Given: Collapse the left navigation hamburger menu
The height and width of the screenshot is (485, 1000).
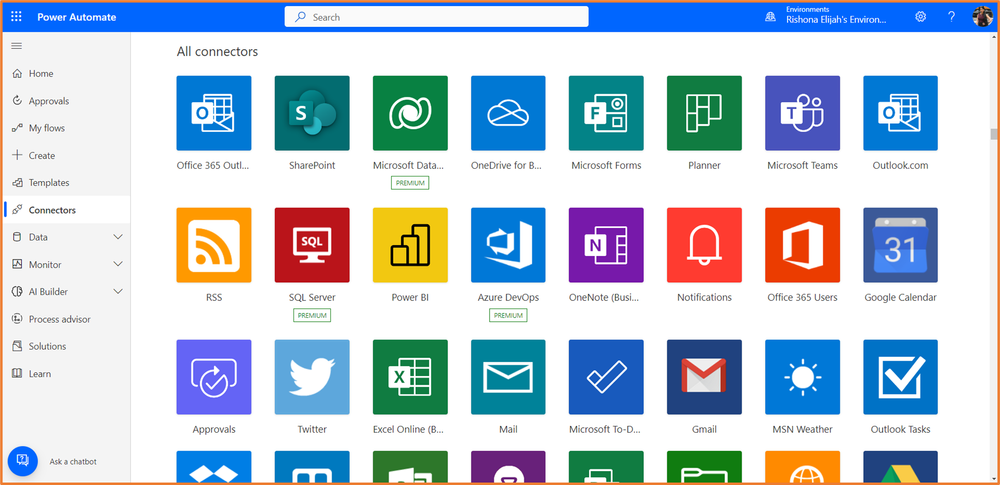Looking at the screenshot, I should click(x=17, y=46).
